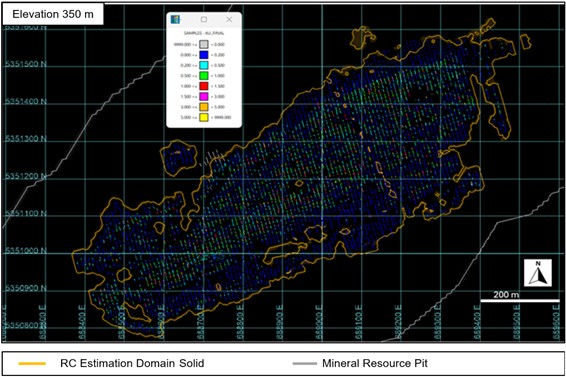
Task: Select the red 1.000–1.500 swatch
Action: tap(204, 86)
